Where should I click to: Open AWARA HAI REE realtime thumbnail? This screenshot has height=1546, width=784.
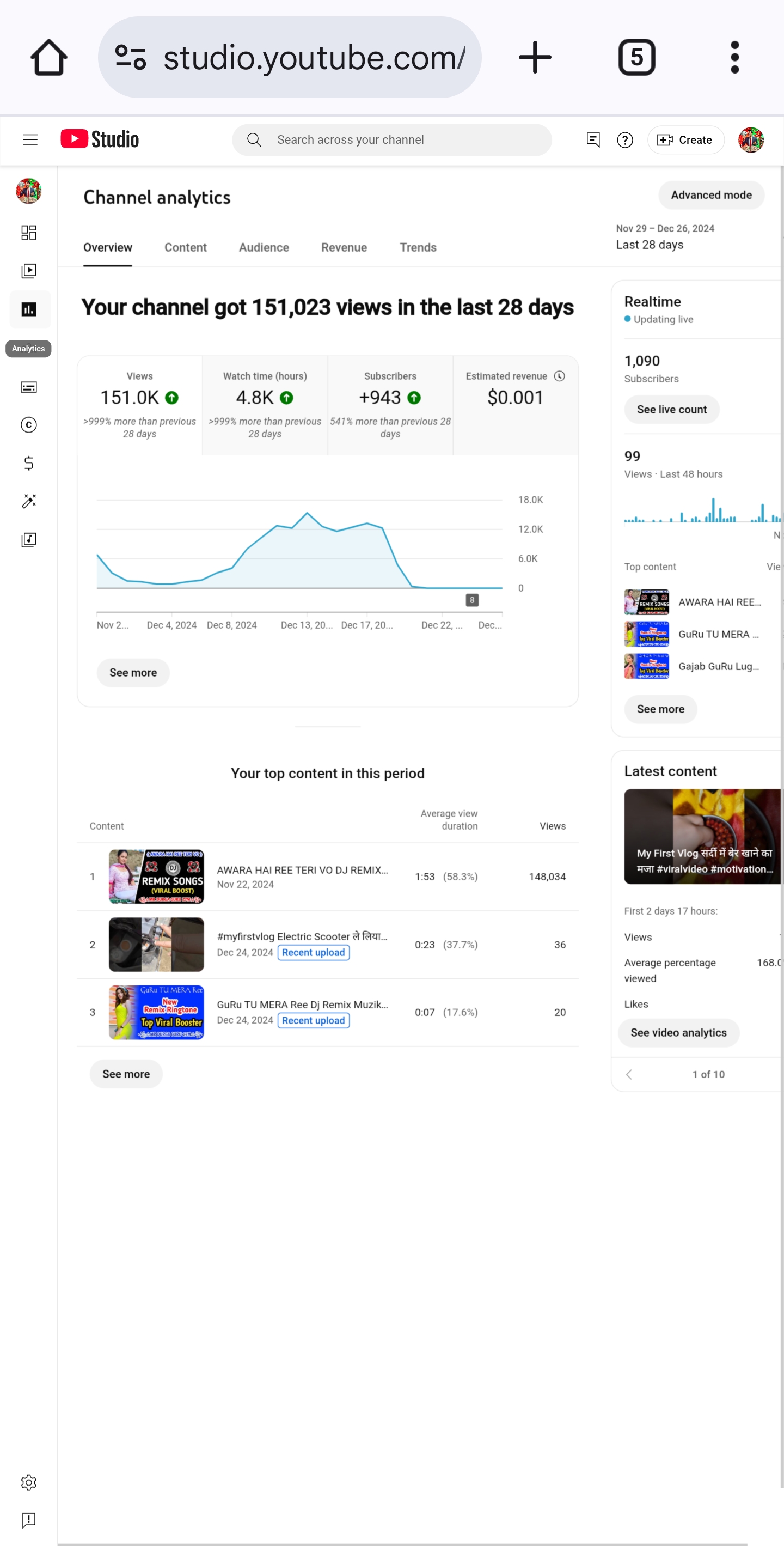pos(647,602)
